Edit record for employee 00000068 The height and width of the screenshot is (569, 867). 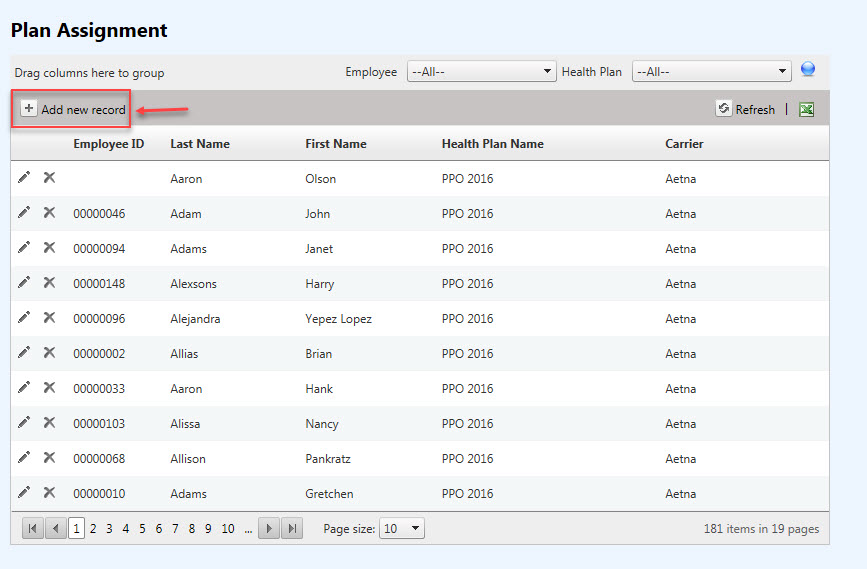(x=24, y=457)
